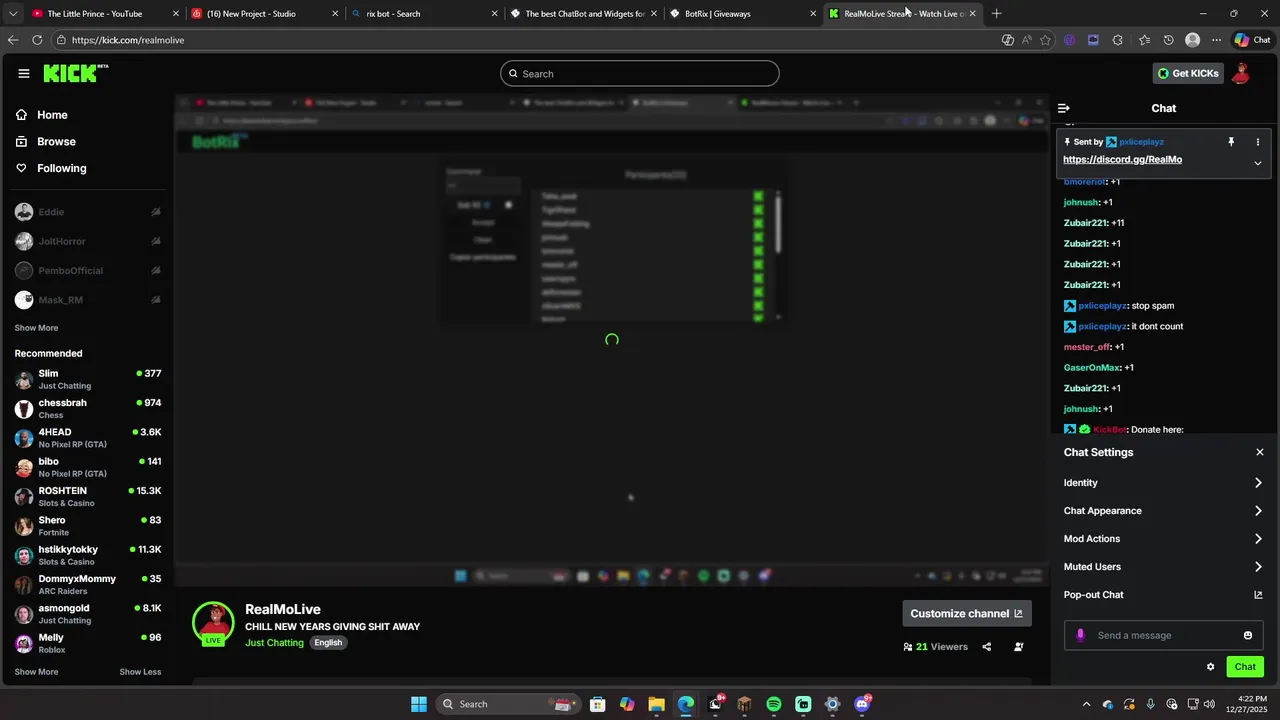Open the tab list dropdown arrow
Image resolution: width=1280 pixels, height=720 pixels.
12,14
